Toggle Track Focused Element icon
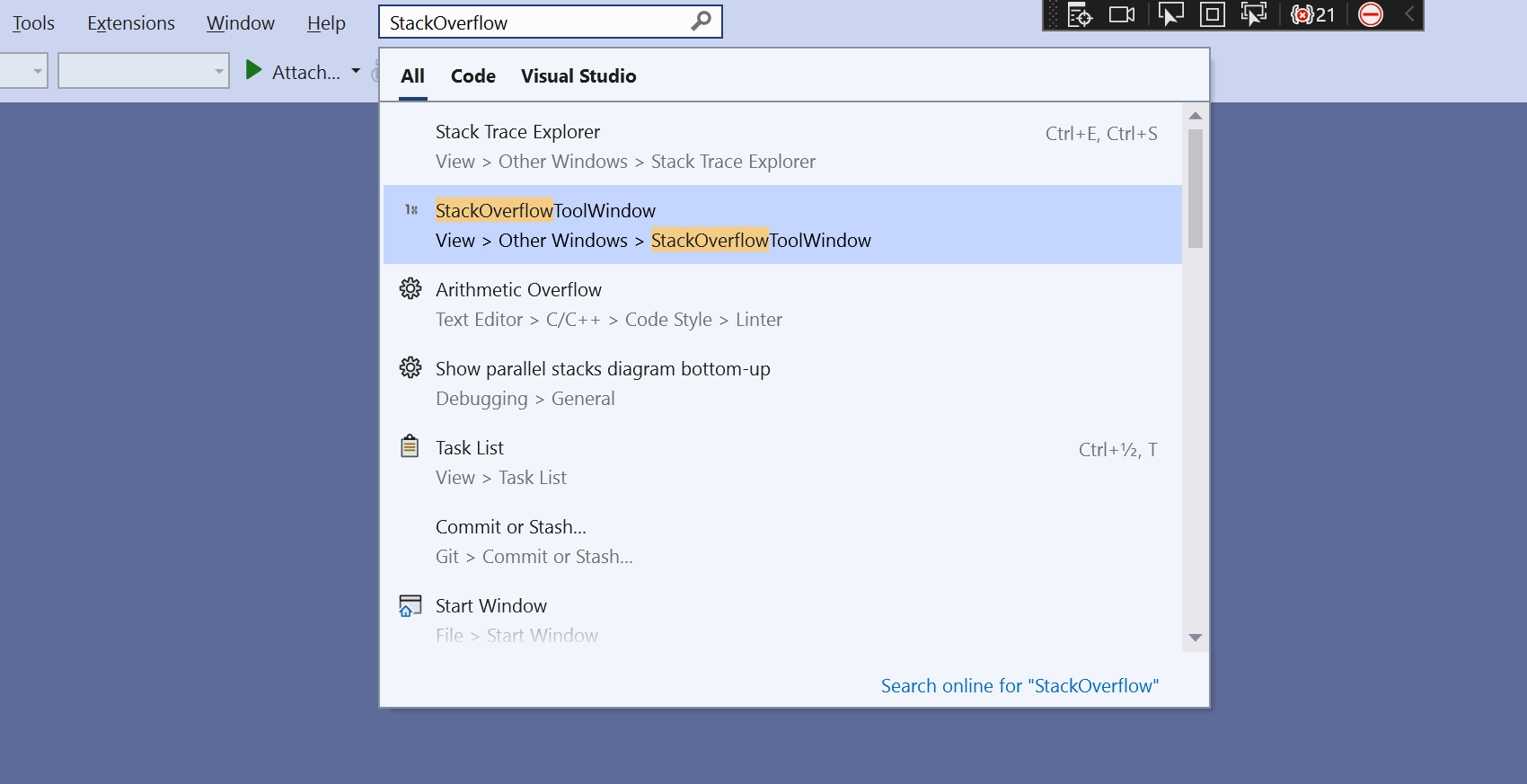Screen dimensions: 1527x784 tap(1253, 14)
